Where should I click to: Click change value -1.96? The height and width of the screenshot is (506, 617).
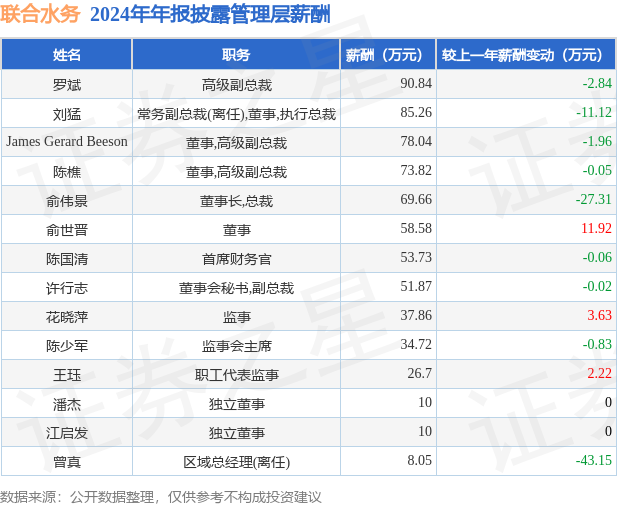coord(597,141)
